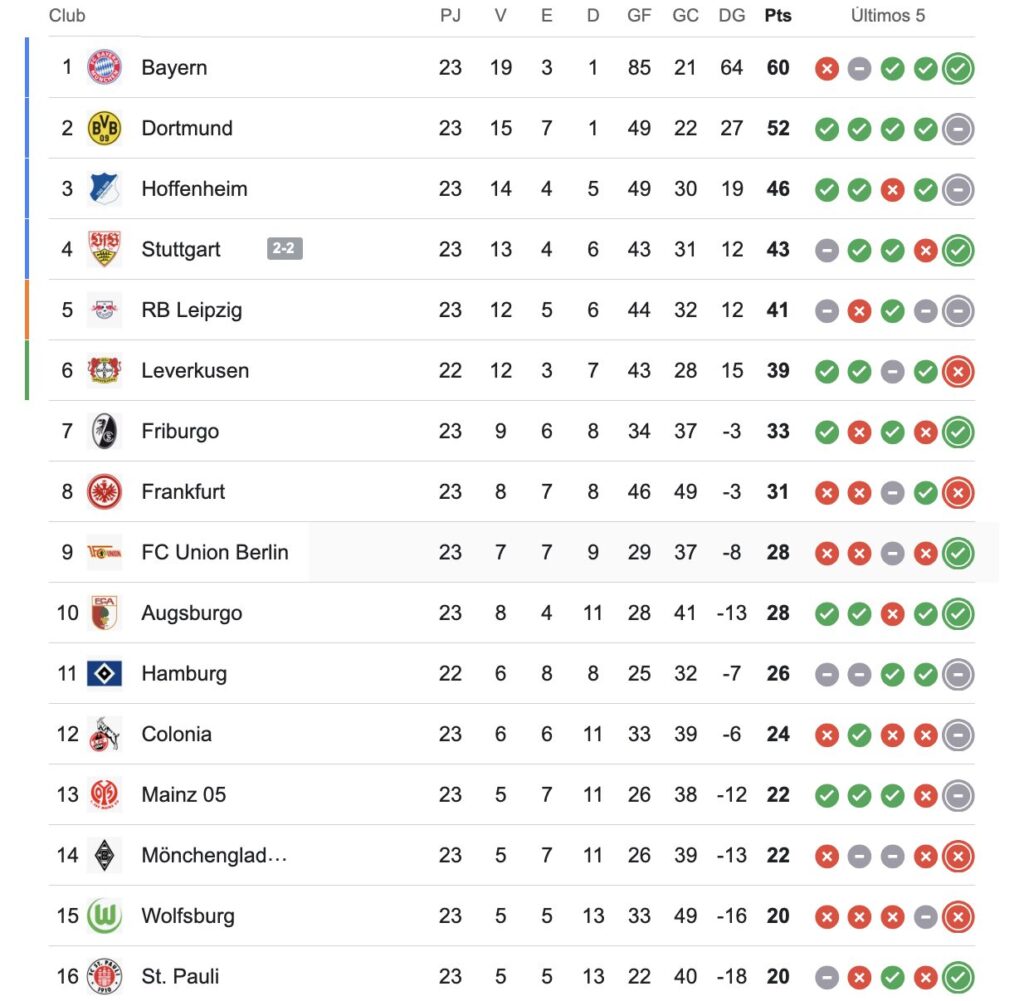The image size is (1024, 1001).
Task: Select the Frankfurt eagle crest
Action: (x=104, y=492)
